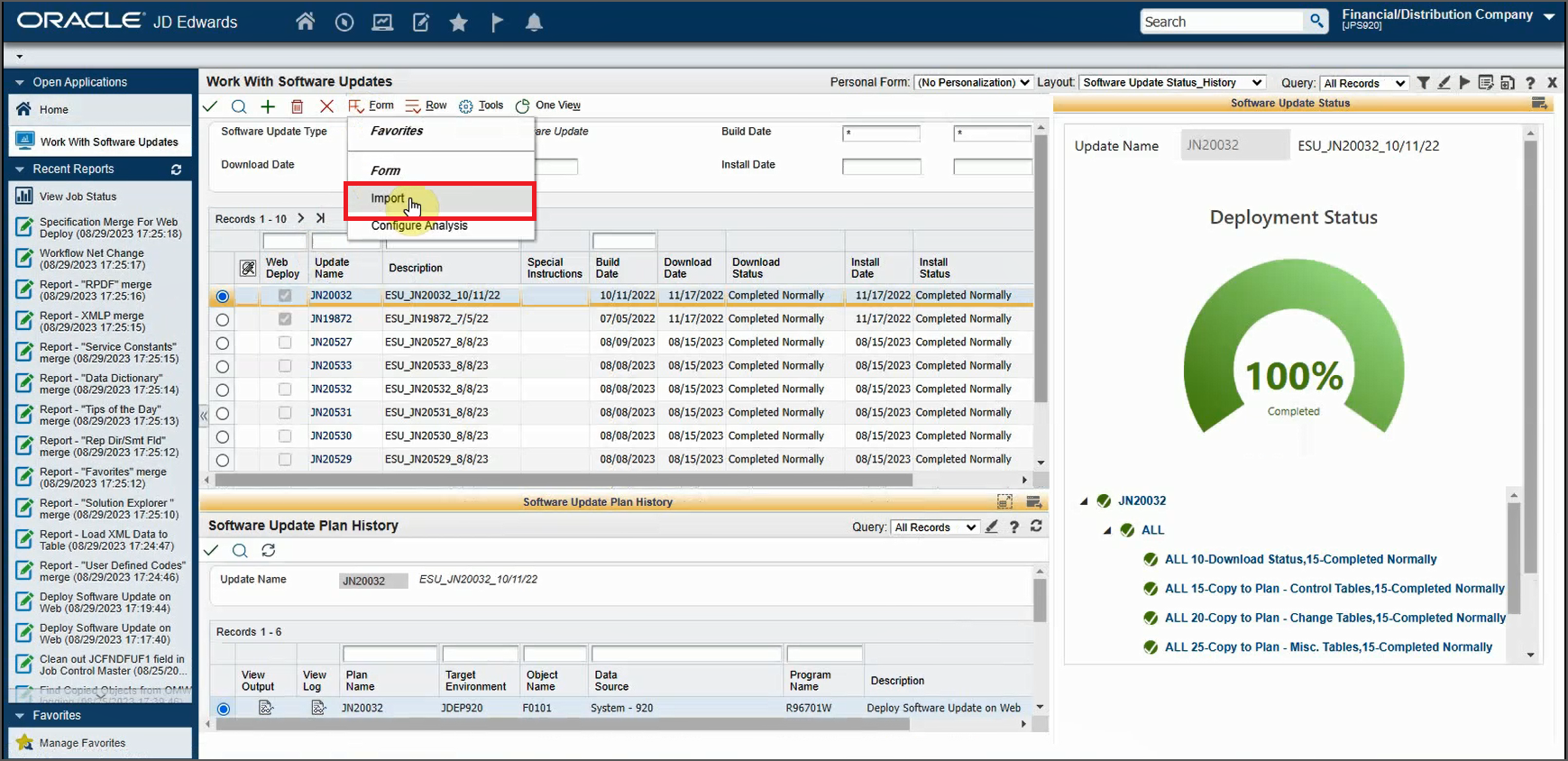Toggle Web Deploy checkbox for JN20527
Viewport: 1568px width, 761px height.
(285, 343)
